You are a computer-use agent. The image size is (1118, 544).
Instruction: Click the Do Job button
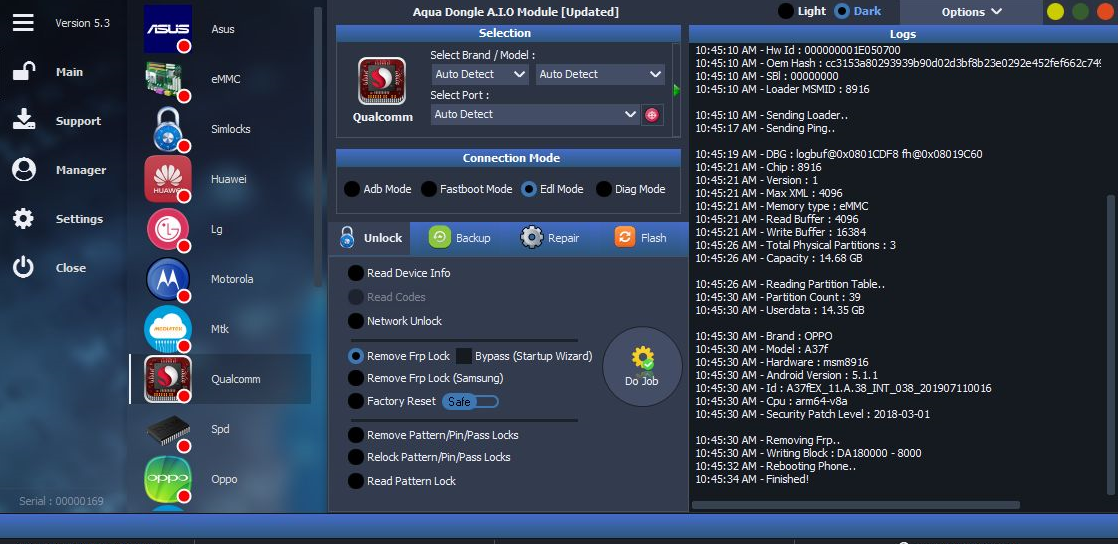click(x=642, y=366)
